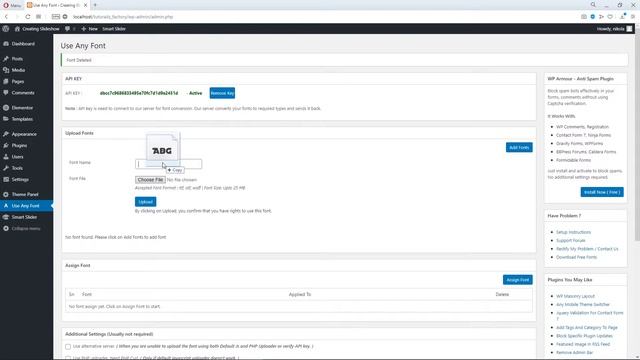The height and width of the screenshot is (360, 640).
Task: Click the localhost address bar
Action: point(122,17)
